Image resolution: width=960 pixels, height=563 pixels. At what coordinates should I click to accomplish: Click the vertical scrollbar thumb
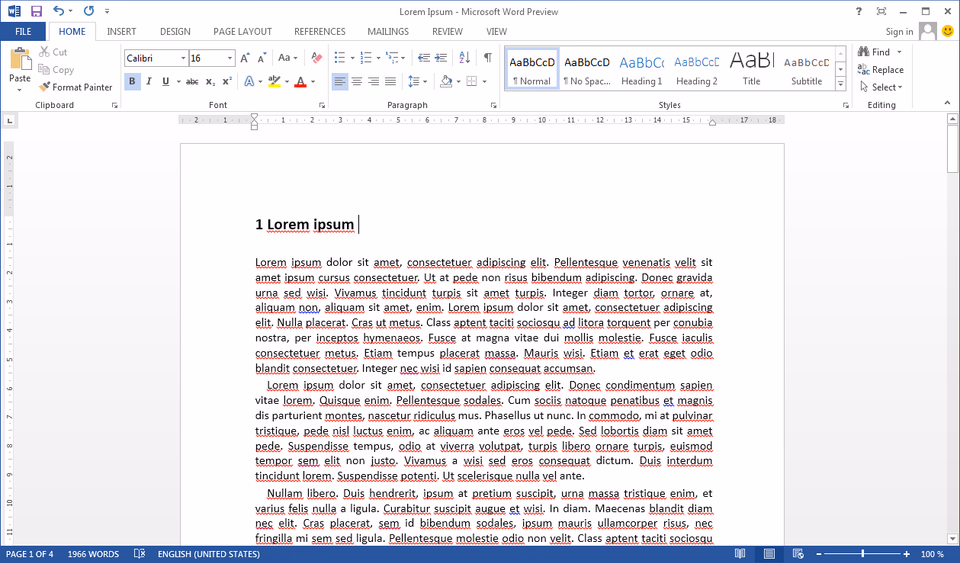pyautogui.click(x=952, y=149)
